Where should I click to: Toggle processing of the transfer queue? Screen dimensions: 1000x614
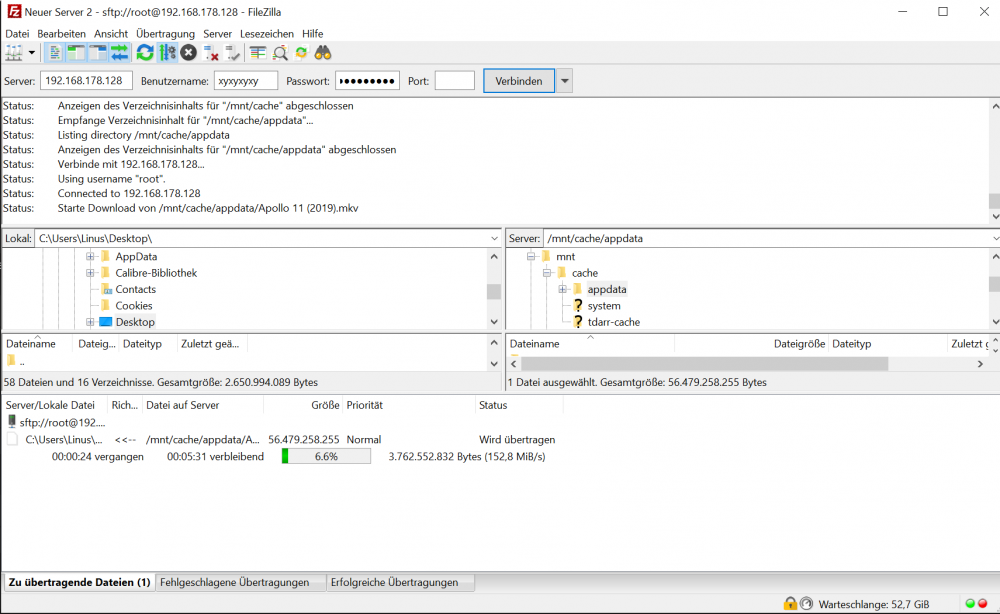167,53
